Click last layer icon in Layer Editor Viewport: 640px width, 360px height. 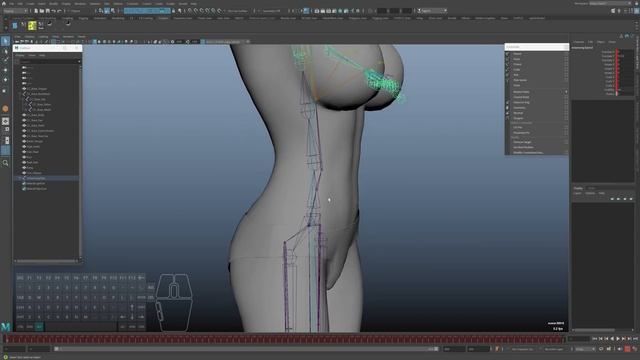[631, 199]
